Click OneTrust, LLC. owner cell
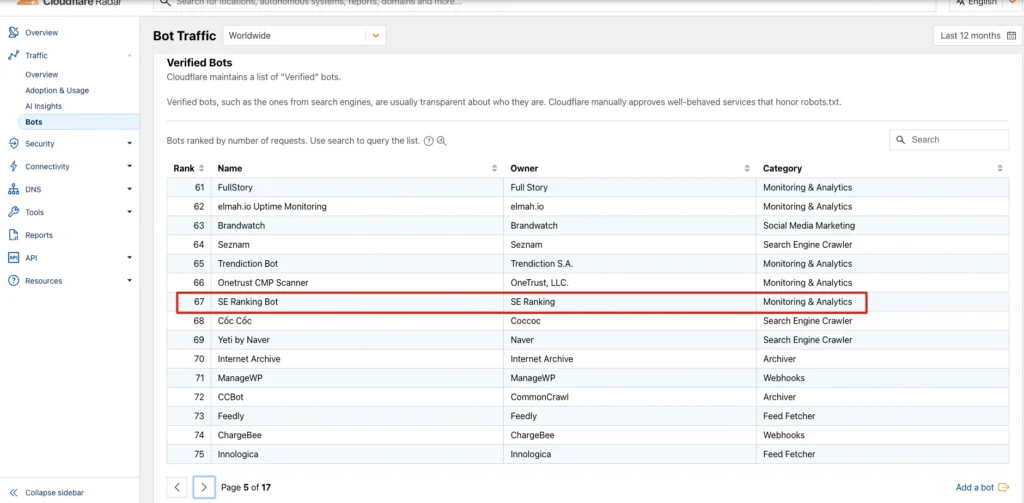This screenshot has height=503, width=1024. (539, 283)
